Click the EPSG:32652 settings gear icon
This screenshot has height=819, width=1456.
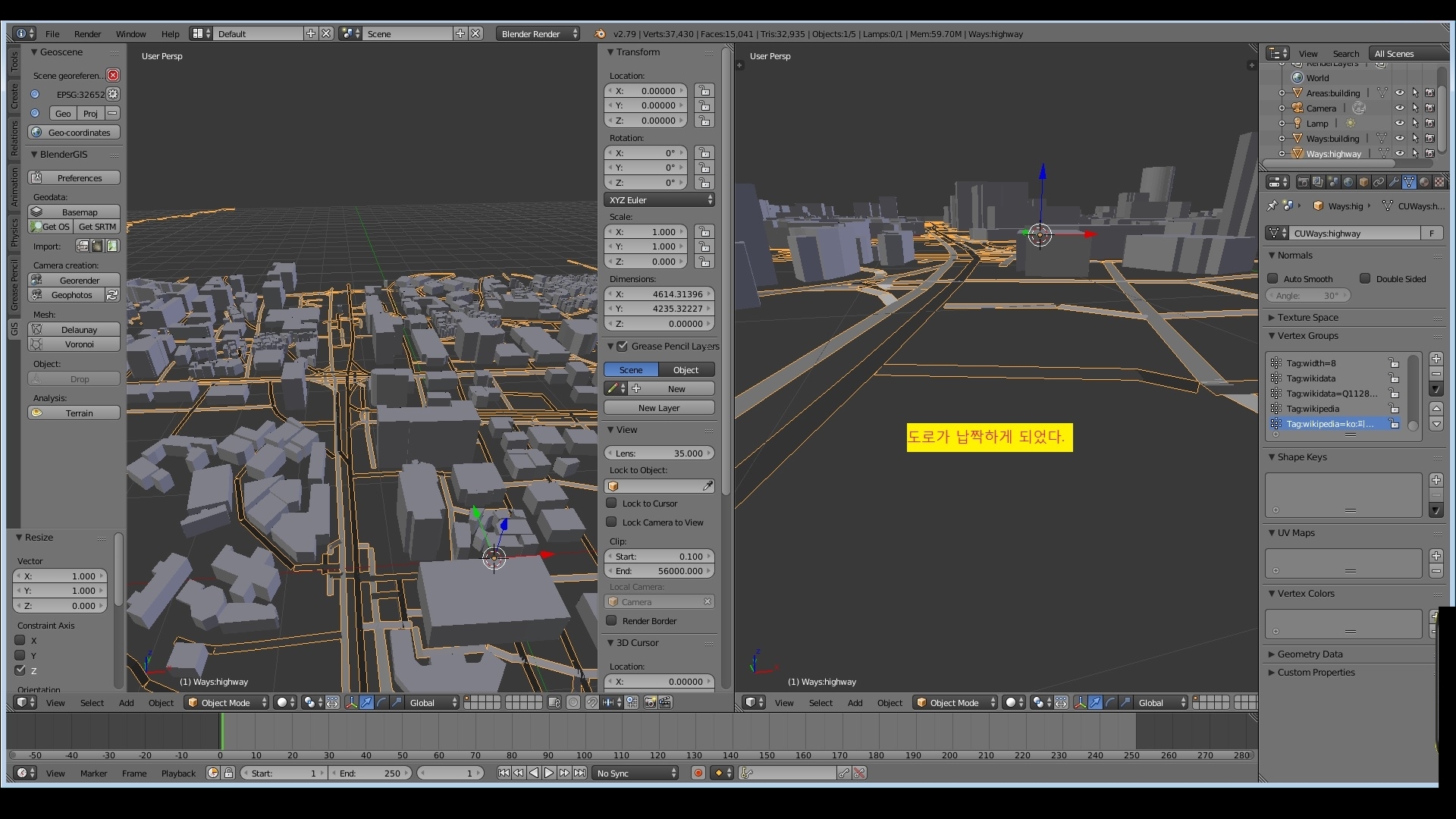click(x=113, y=94)
